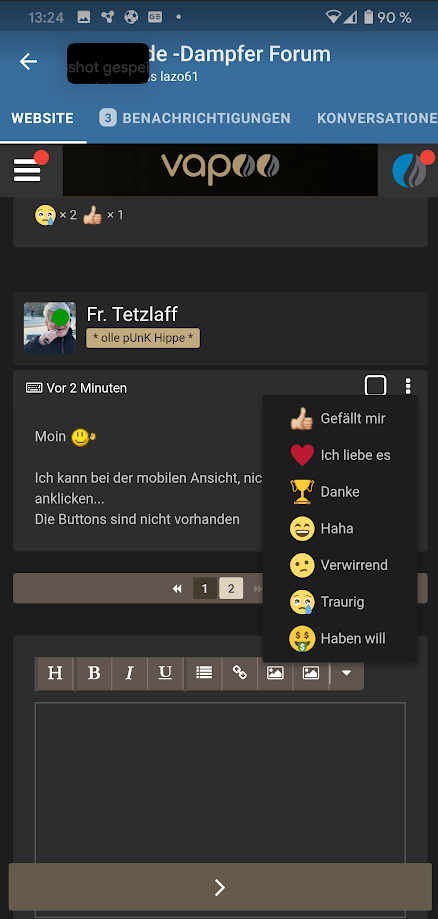Tap the back arrow in the header
Image resolution: width=438 pixels, height=919 pixels.
pos(28,62)
